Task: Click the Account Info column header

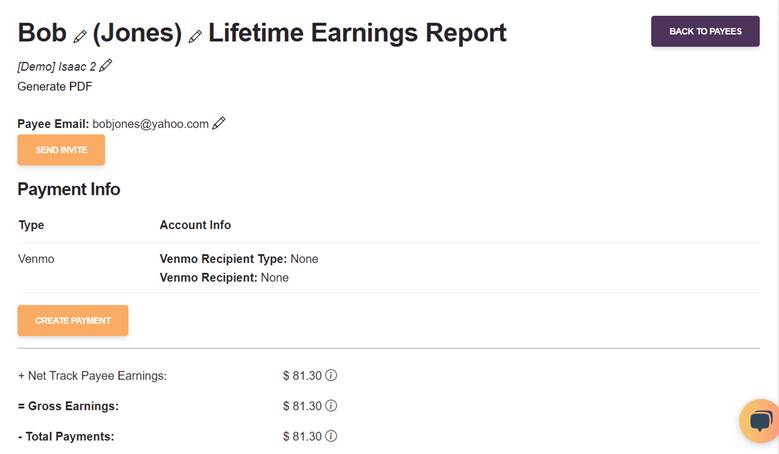Action: (195, 225)
